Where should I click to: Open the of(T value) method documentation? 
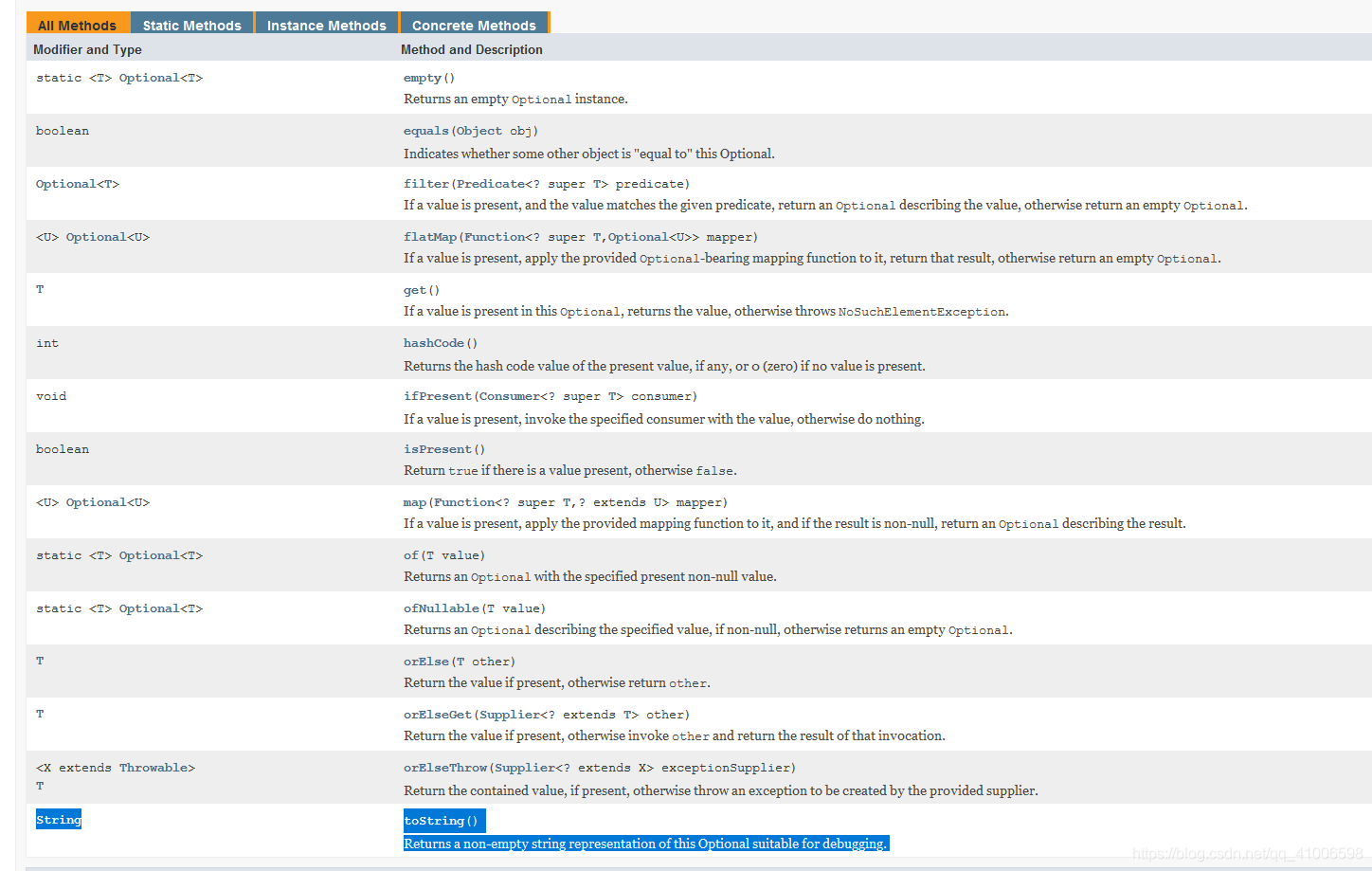tap(410, 554)
